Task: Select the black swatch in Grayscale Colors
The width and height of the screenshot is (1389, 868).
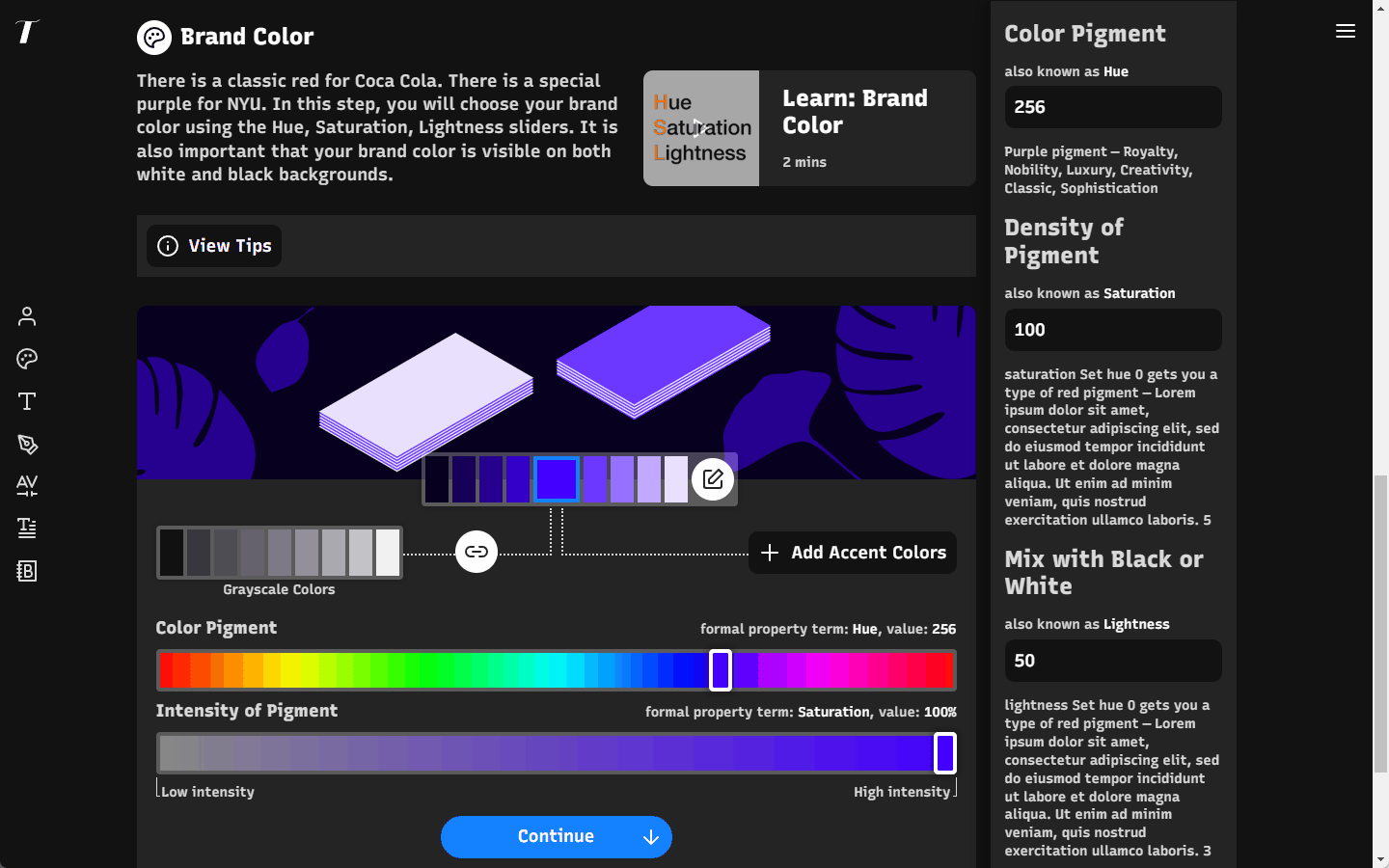Action: 172,553
